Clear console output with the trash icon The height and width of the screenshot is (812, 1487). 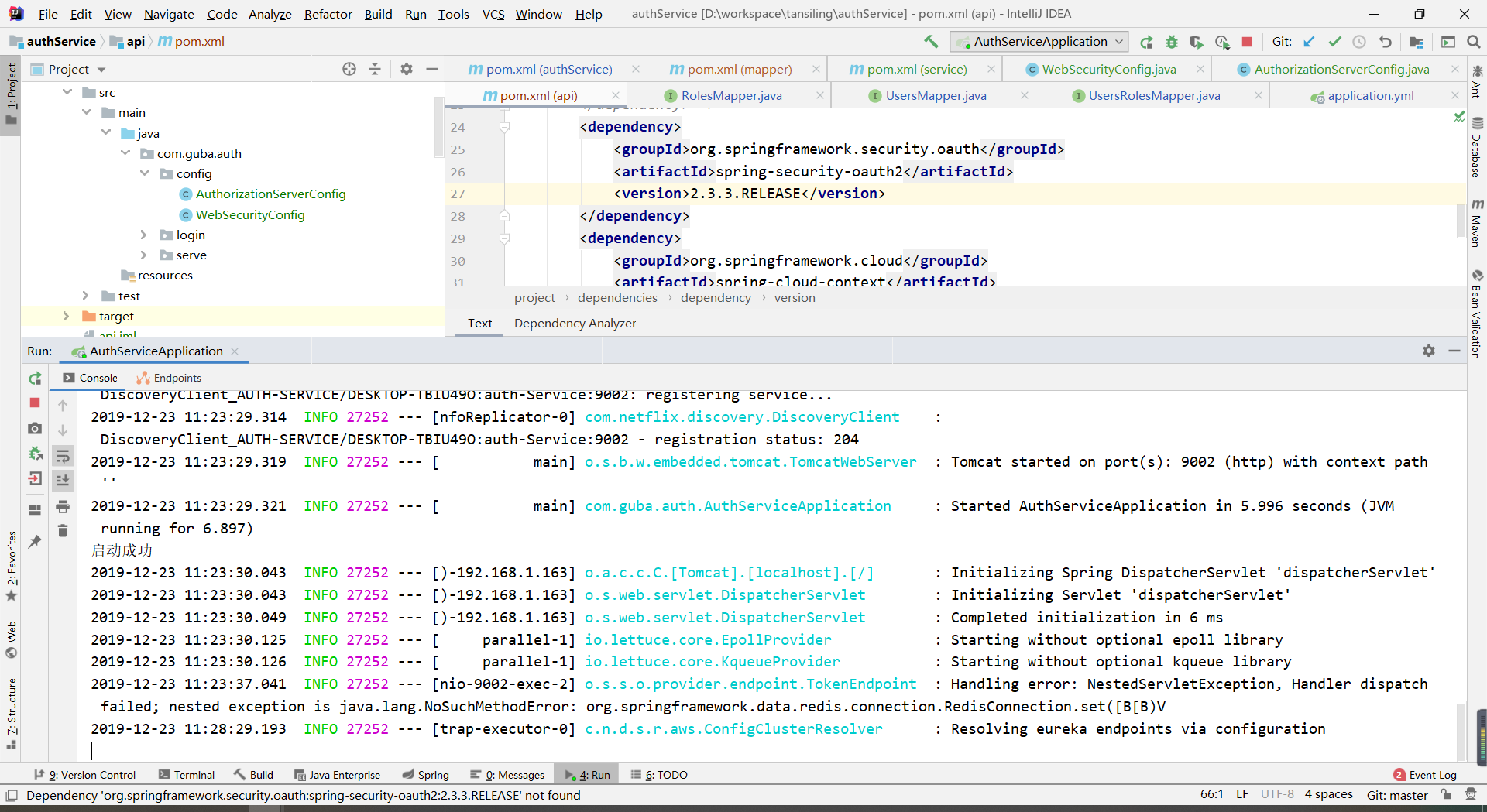(63, 530)
